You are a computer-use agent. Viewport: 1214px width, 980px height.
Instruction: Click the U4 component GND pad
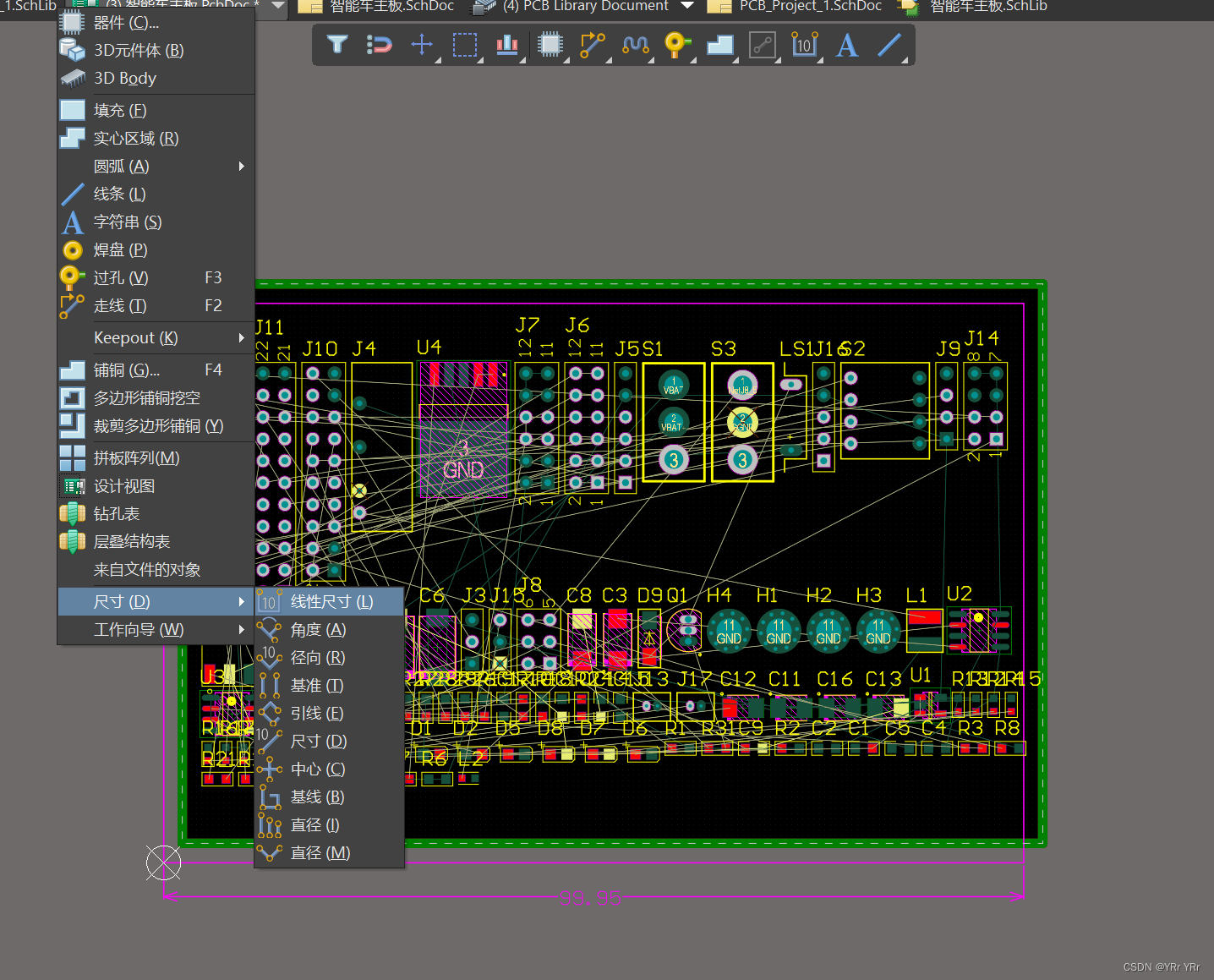tap(463, 458)
